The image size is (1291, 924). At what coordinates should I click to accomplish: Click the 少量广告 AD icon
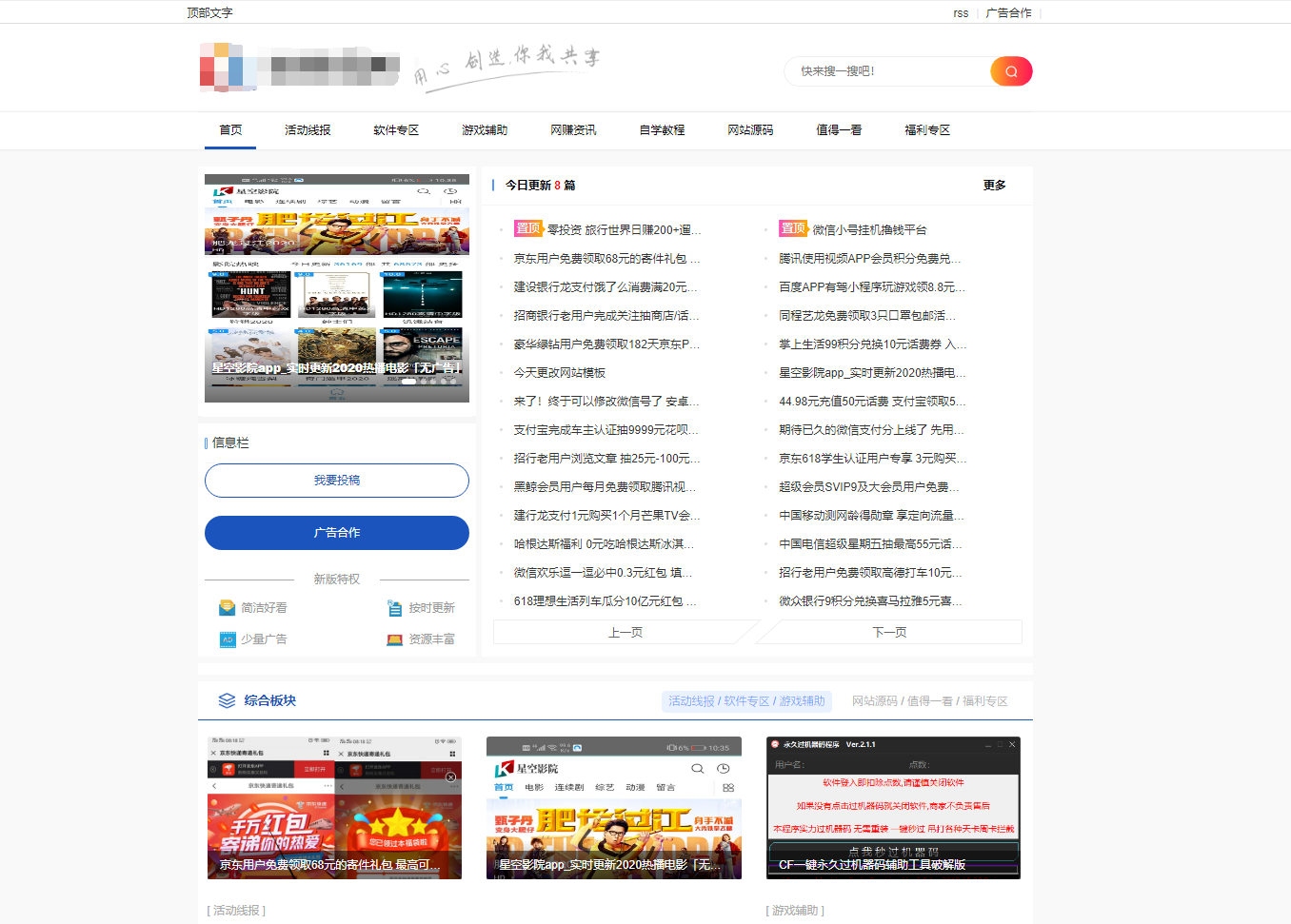[228, 639]
